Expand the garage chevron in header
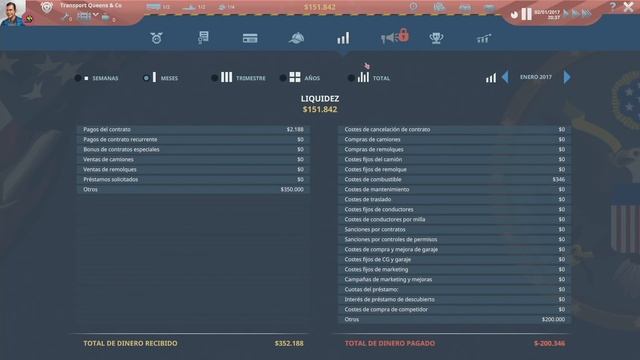 [x=96, y=15]
